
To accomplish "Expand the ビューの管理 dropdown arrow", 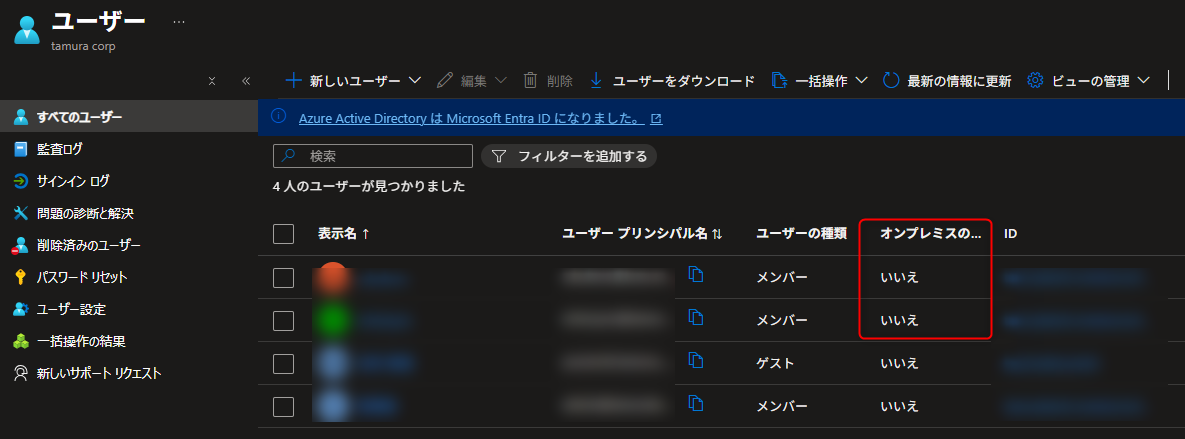I will point(1143,80).
